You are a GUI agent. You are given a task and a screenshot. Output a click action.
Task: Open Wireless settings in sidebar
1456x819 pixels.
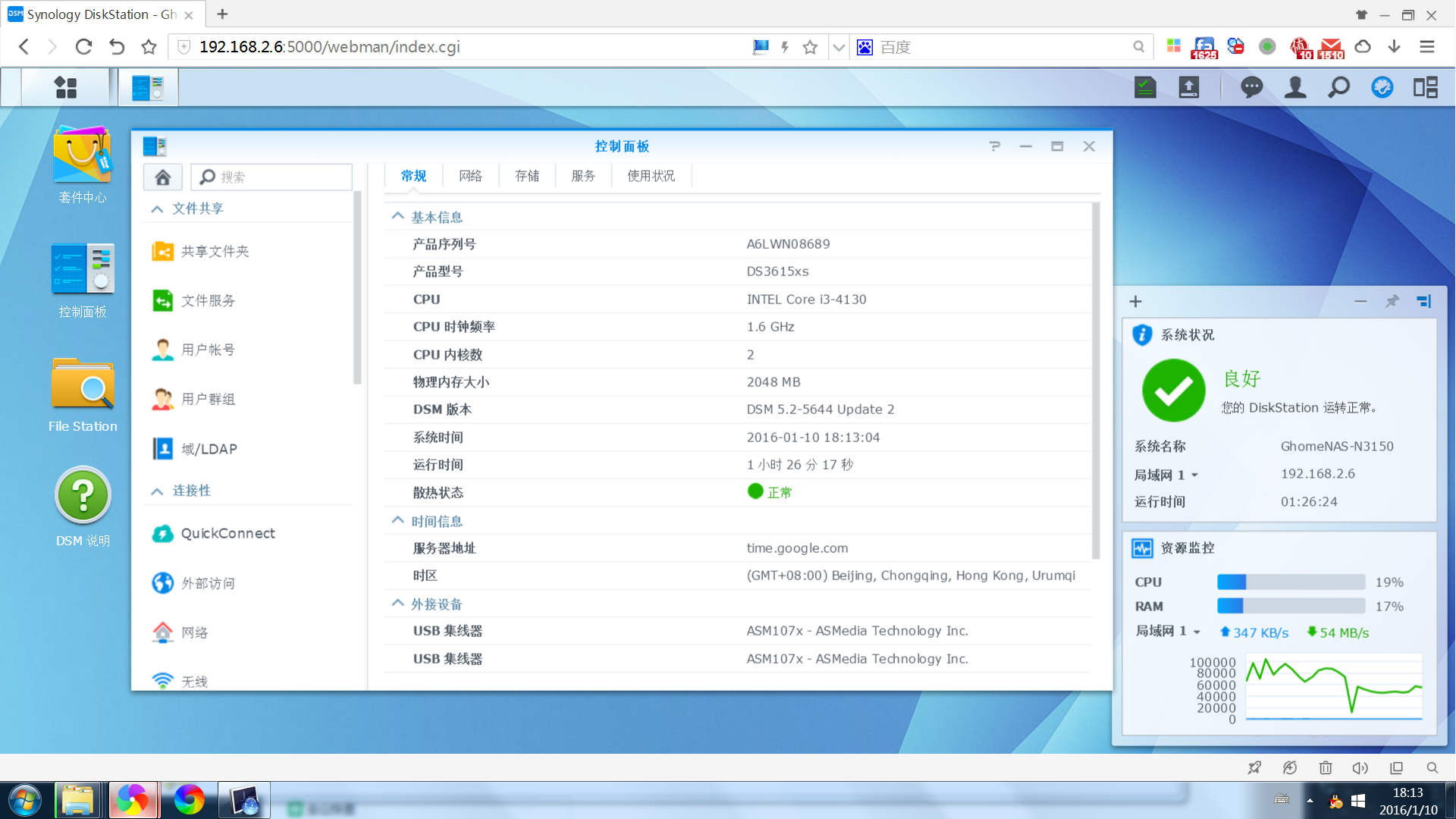point(180,681)
